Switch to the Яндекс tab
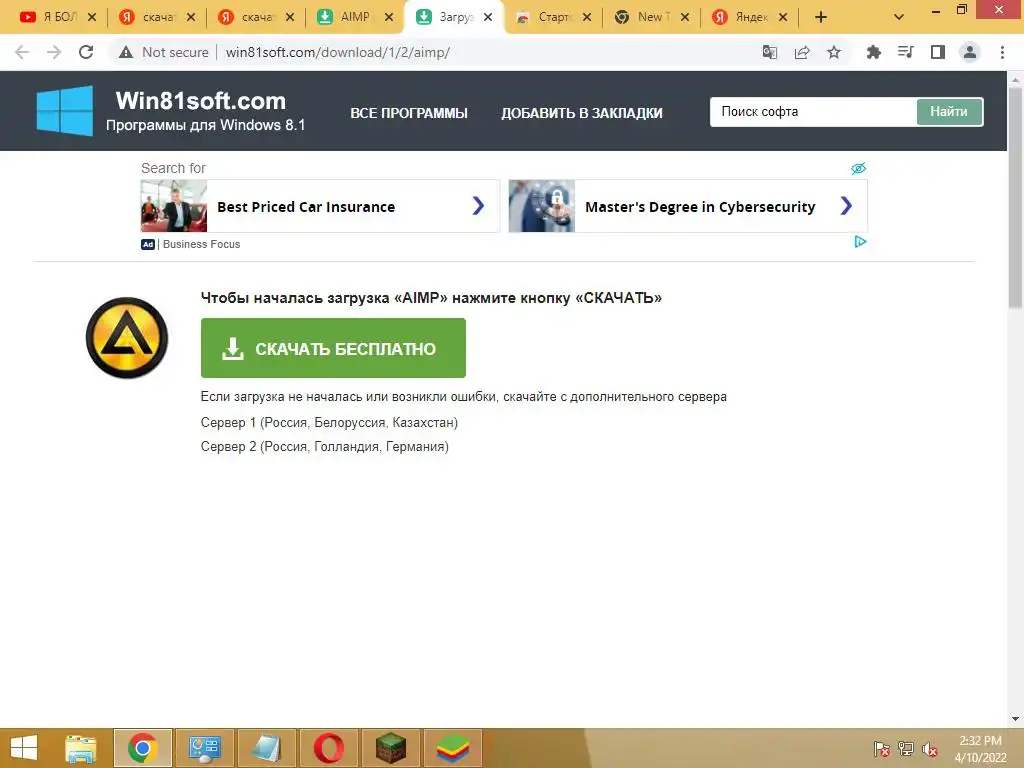 [750, 17]
